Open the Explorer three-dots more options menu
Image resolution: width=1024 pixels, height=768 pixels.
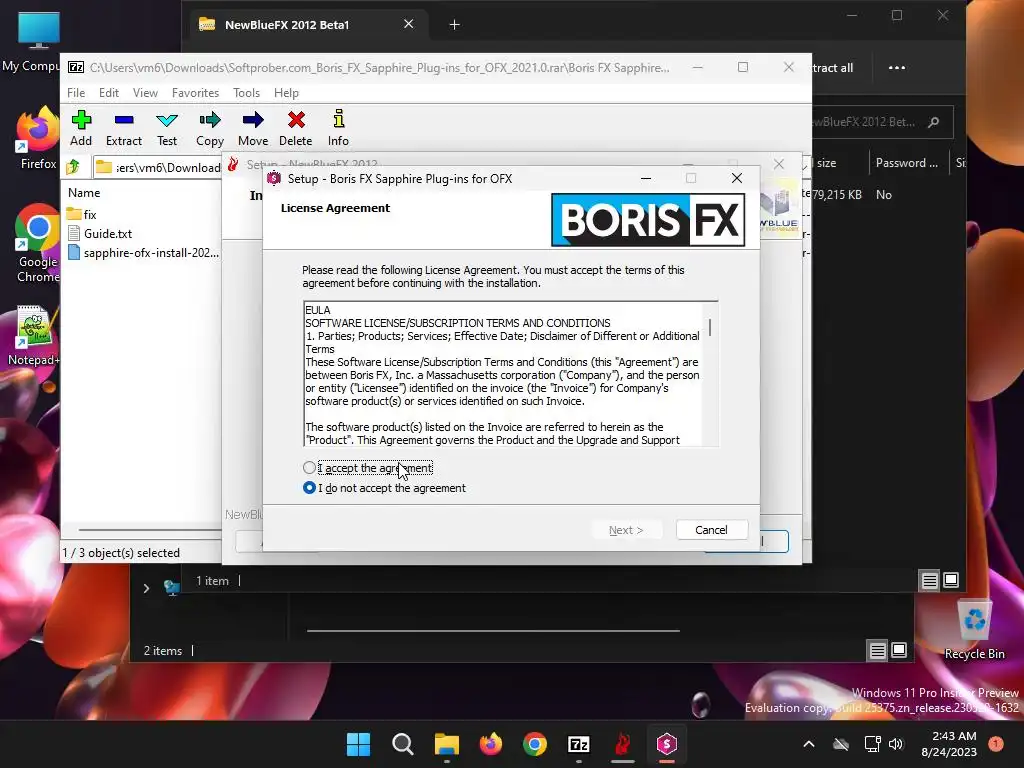[x=897, y=67]
